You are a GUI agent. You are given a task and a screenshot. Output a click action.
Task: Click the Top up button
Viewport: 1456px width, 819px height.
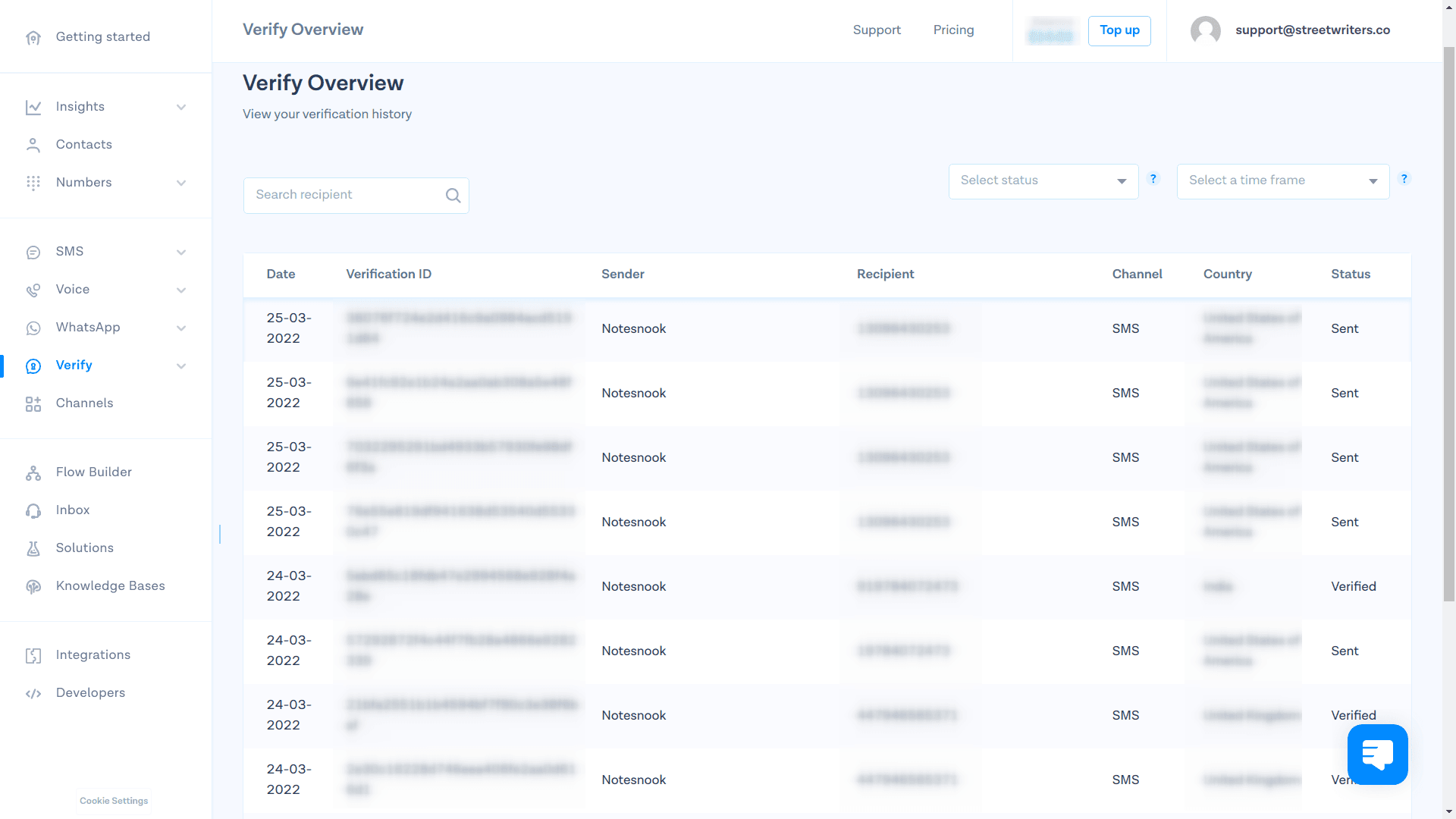1119,30
